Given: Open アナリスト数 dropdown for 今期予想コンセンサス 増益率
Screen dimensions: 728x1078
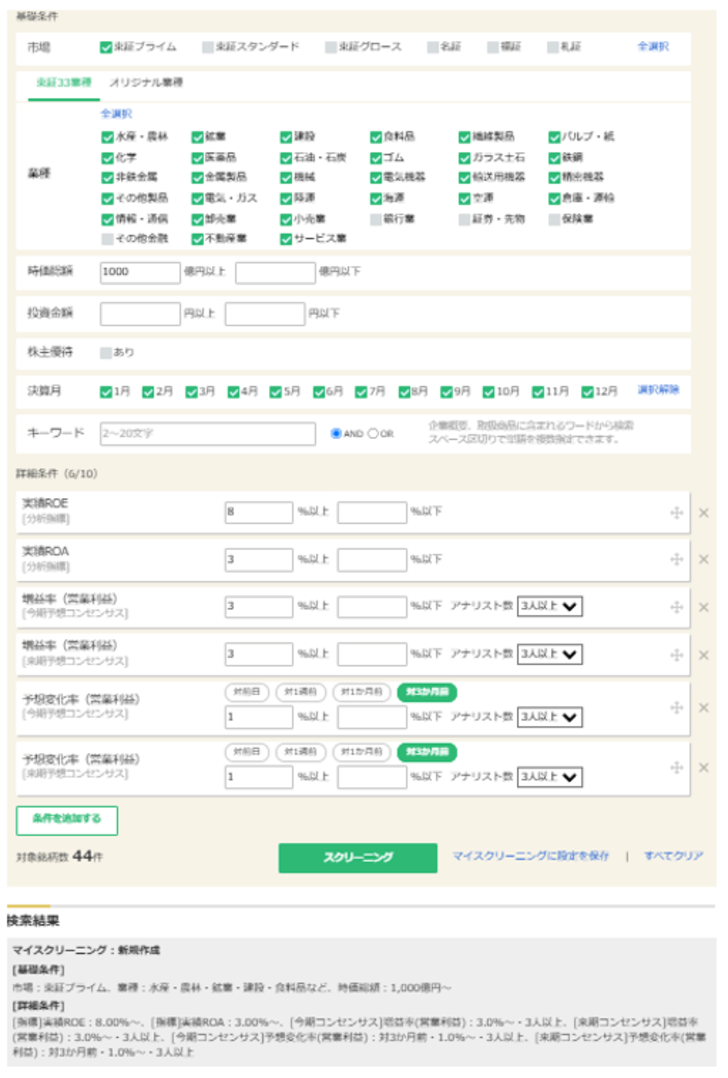Looking at the screenshot, I should point(549,606).
